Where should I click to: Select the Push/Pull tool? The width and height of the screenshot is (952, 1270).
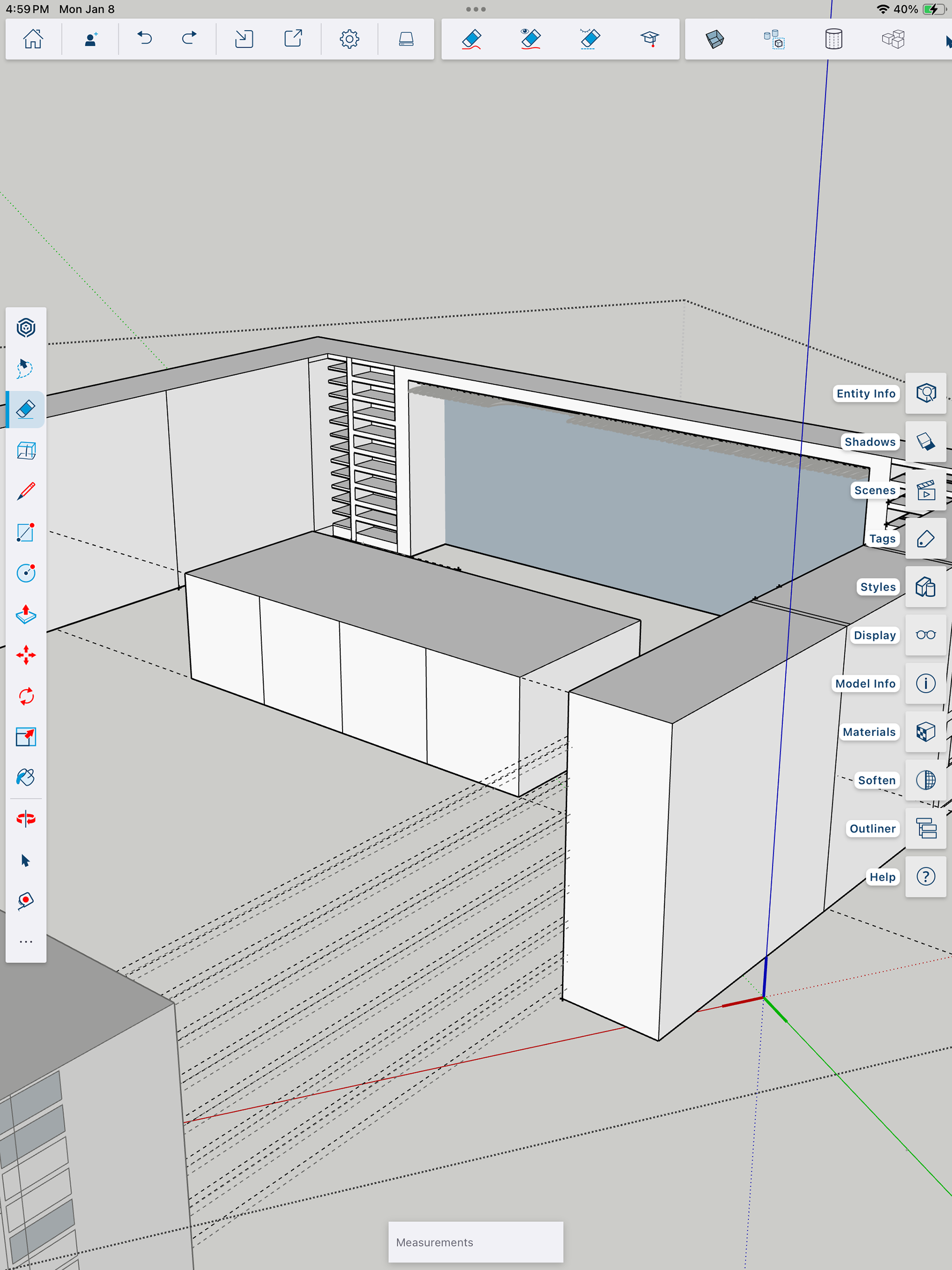[x=26, y=614]
